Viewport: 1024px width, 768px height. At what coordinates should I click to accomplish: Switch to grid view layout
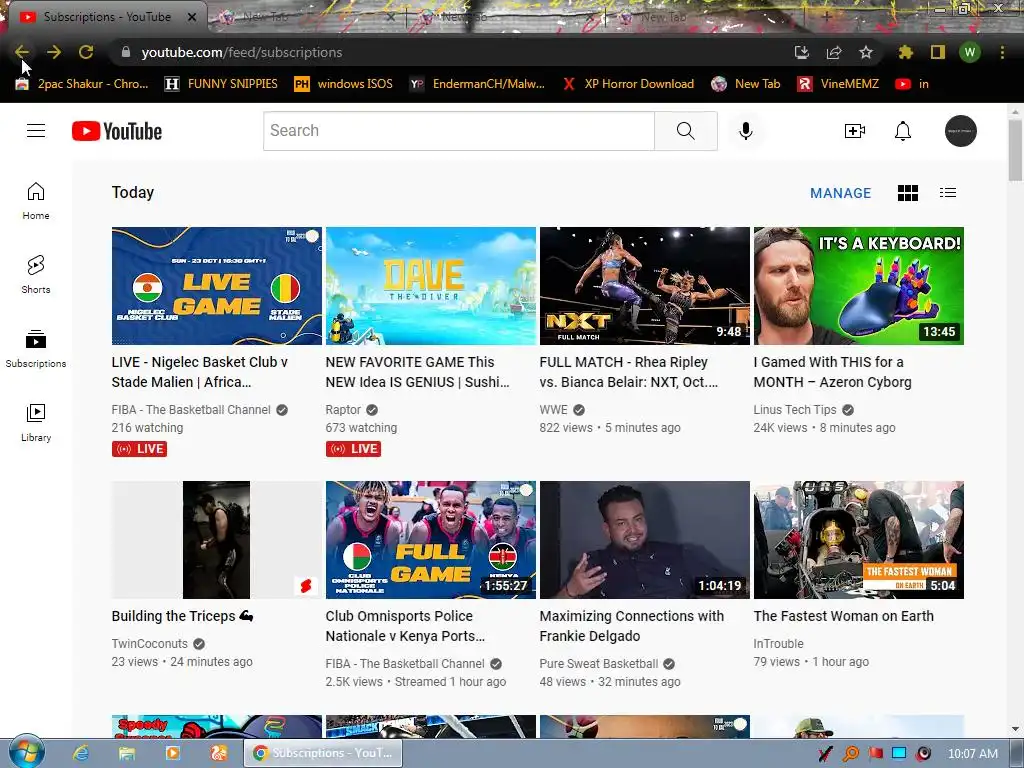click(x=907, y=193)
